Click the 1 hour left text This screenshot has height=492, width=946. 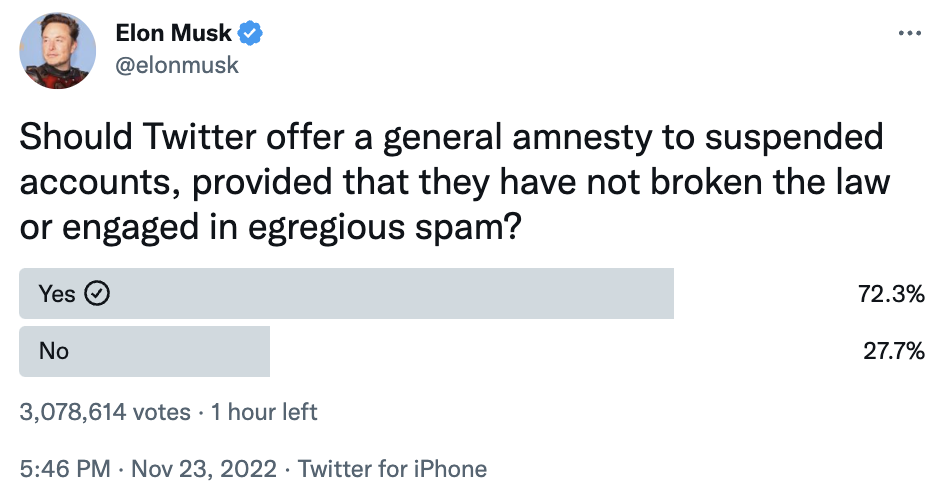(x=264, y=412)
